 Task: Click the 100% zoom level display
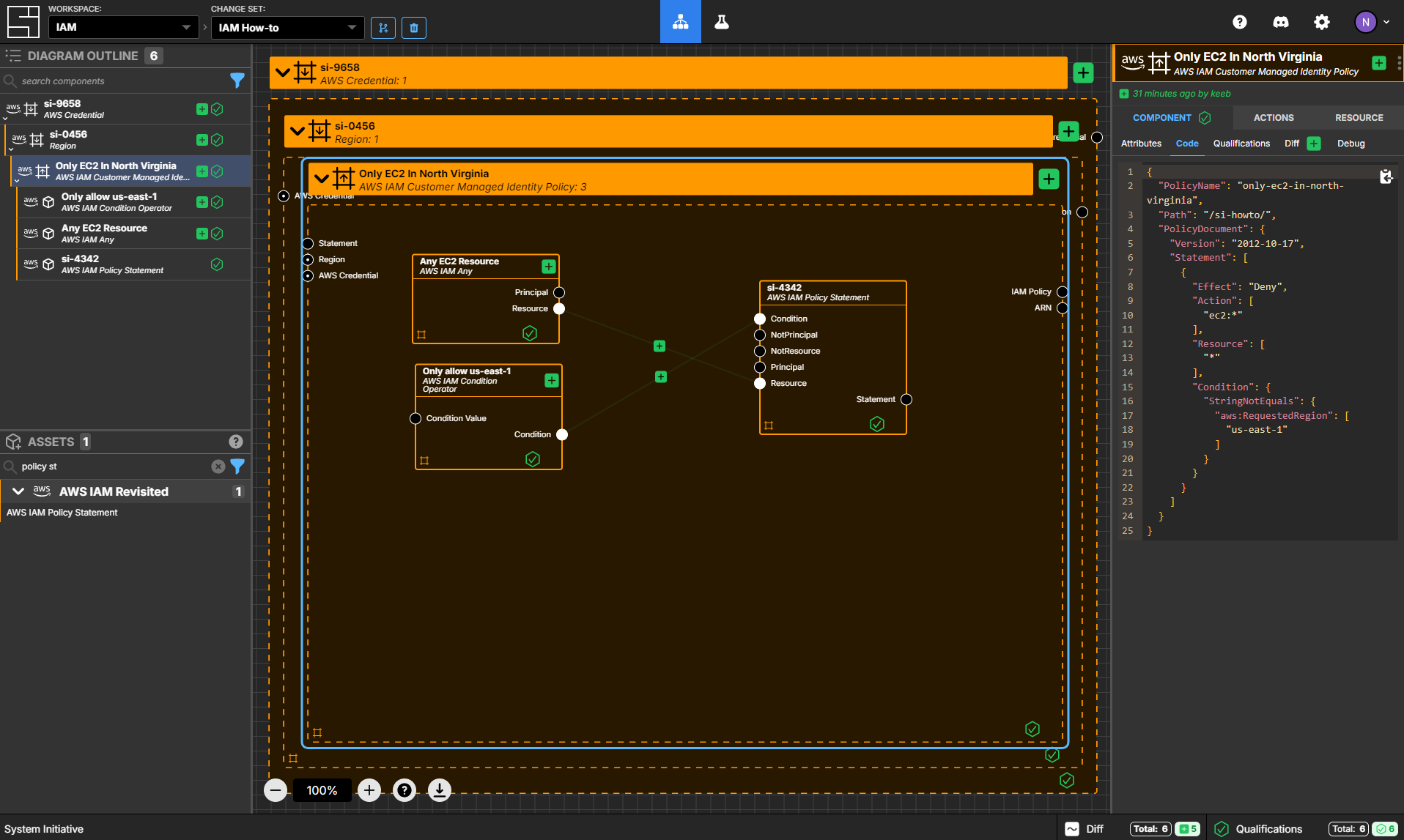point(322,790)
